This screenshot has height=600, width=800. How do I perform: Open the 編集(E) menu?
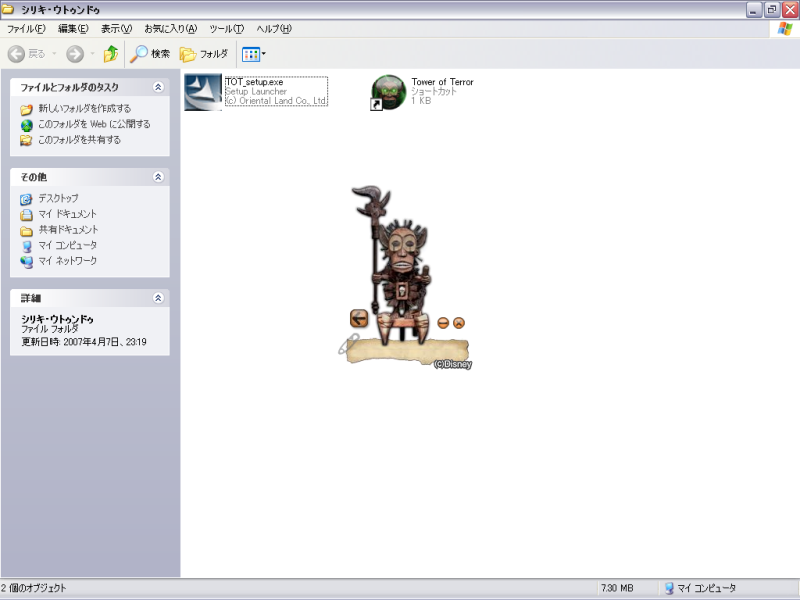pyautogui.click(x=73, y=29)
